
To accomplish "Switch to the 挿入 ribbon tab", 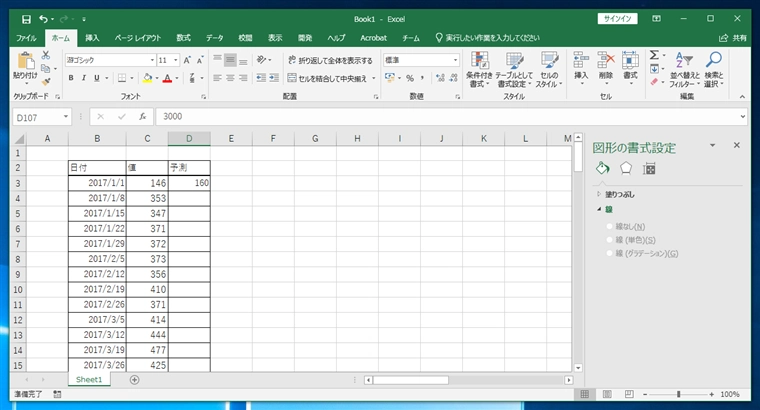I will 92,37.
